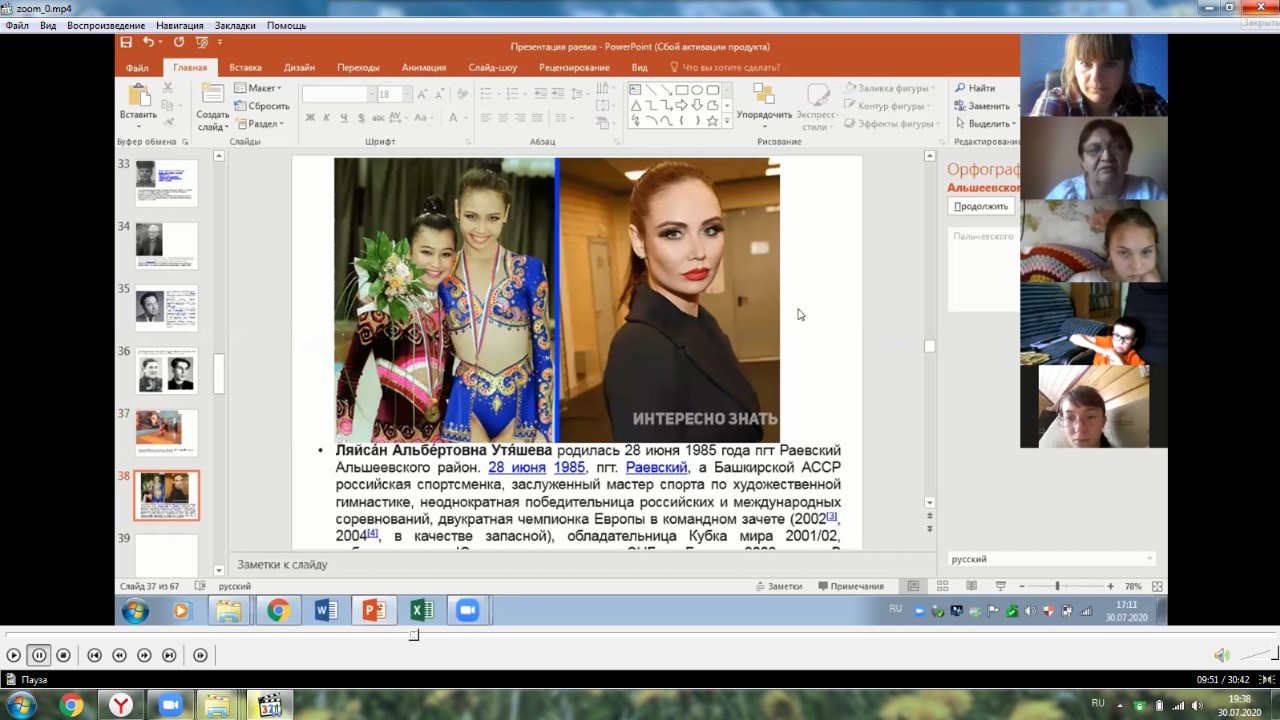
Task: Switch to the Вставка ribbon tab
Action: click(x=245, y=68)
